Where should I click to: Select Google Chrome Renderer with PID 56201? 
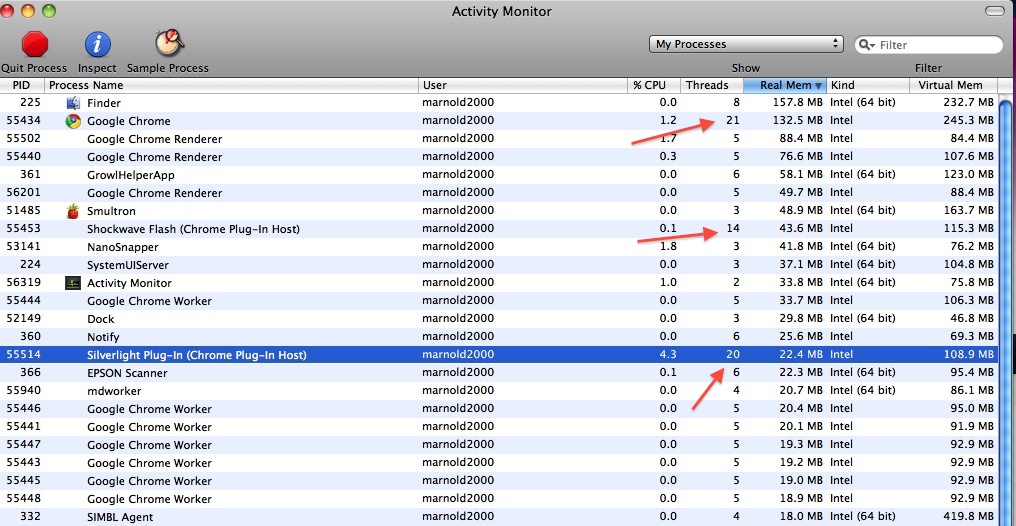(499, 192)
